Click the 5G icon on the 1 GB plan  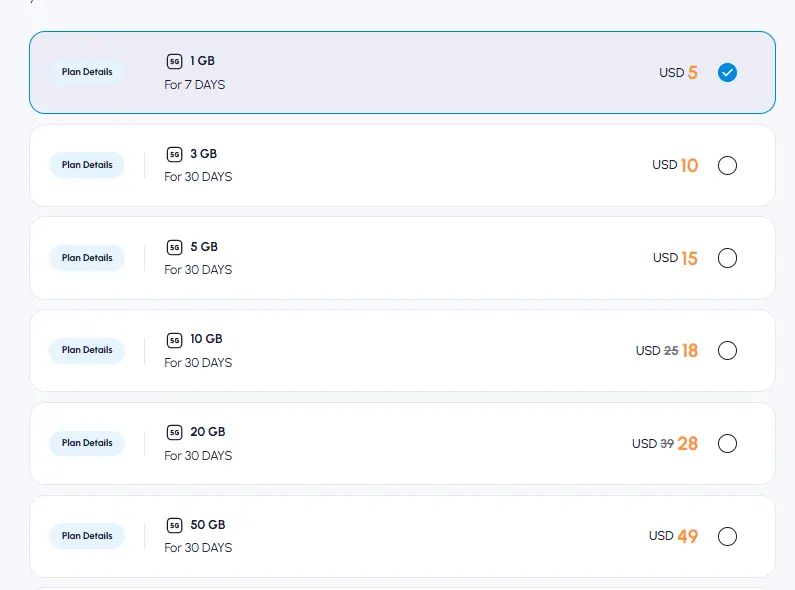coord(174,62)
